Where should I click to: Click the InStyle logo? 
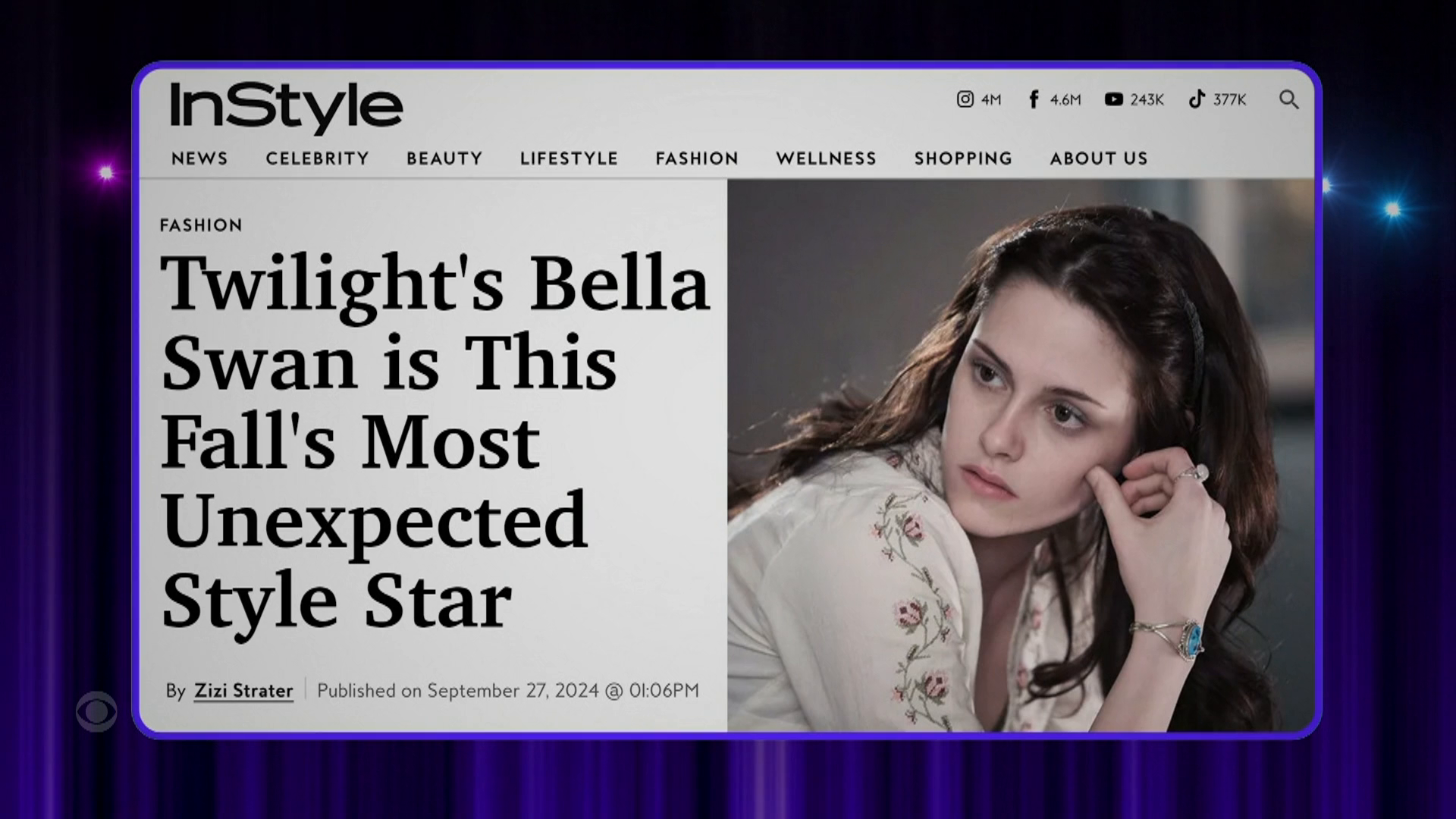[x=286, y=108]
